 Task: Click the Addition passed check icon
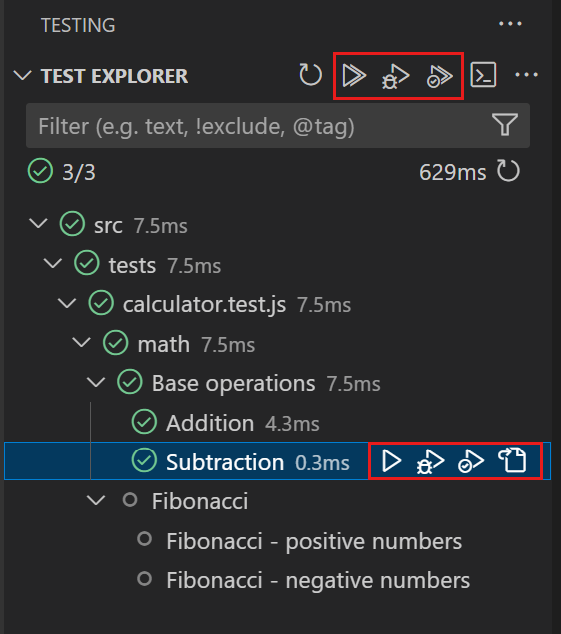(x=144, y=422)
